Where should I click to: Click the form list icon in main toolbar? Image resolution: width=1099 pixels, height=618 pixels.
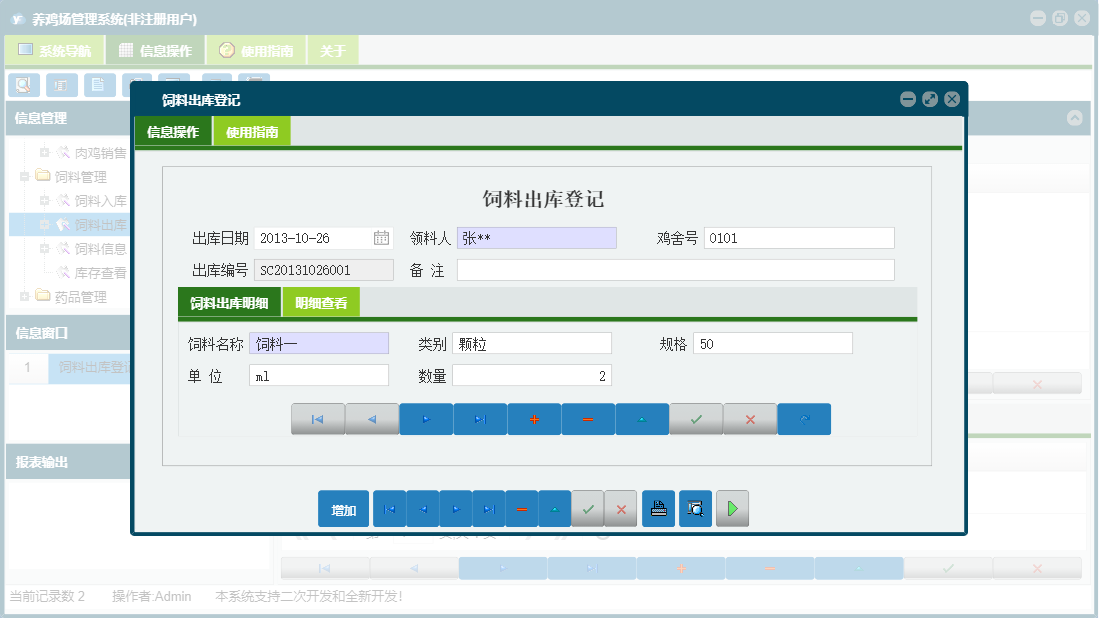(x=62, y=85)
